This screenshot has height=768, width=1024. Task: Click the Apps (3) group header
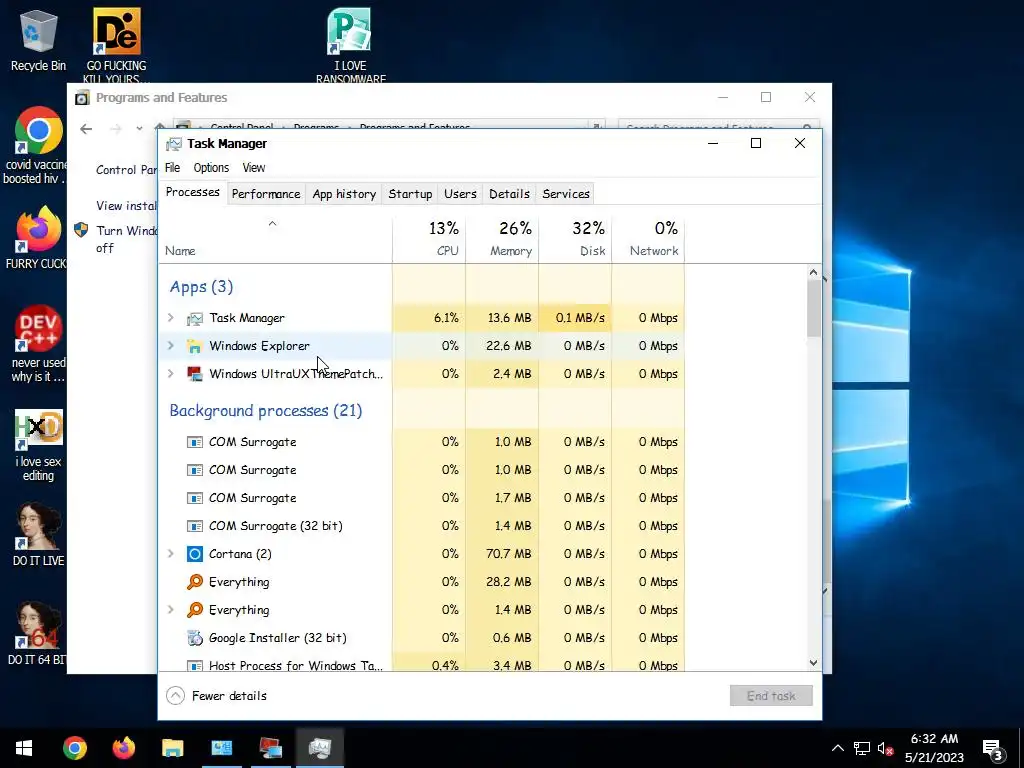pos(201,287)
